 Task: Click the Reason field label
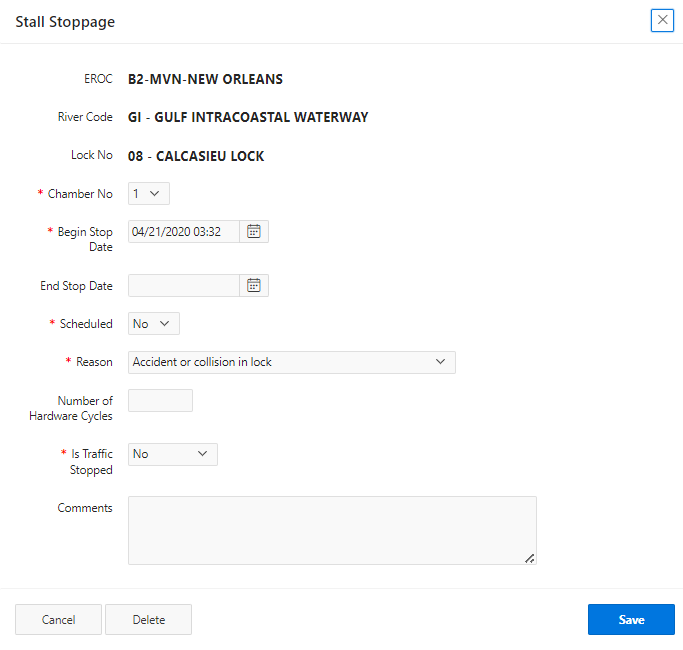94,362
